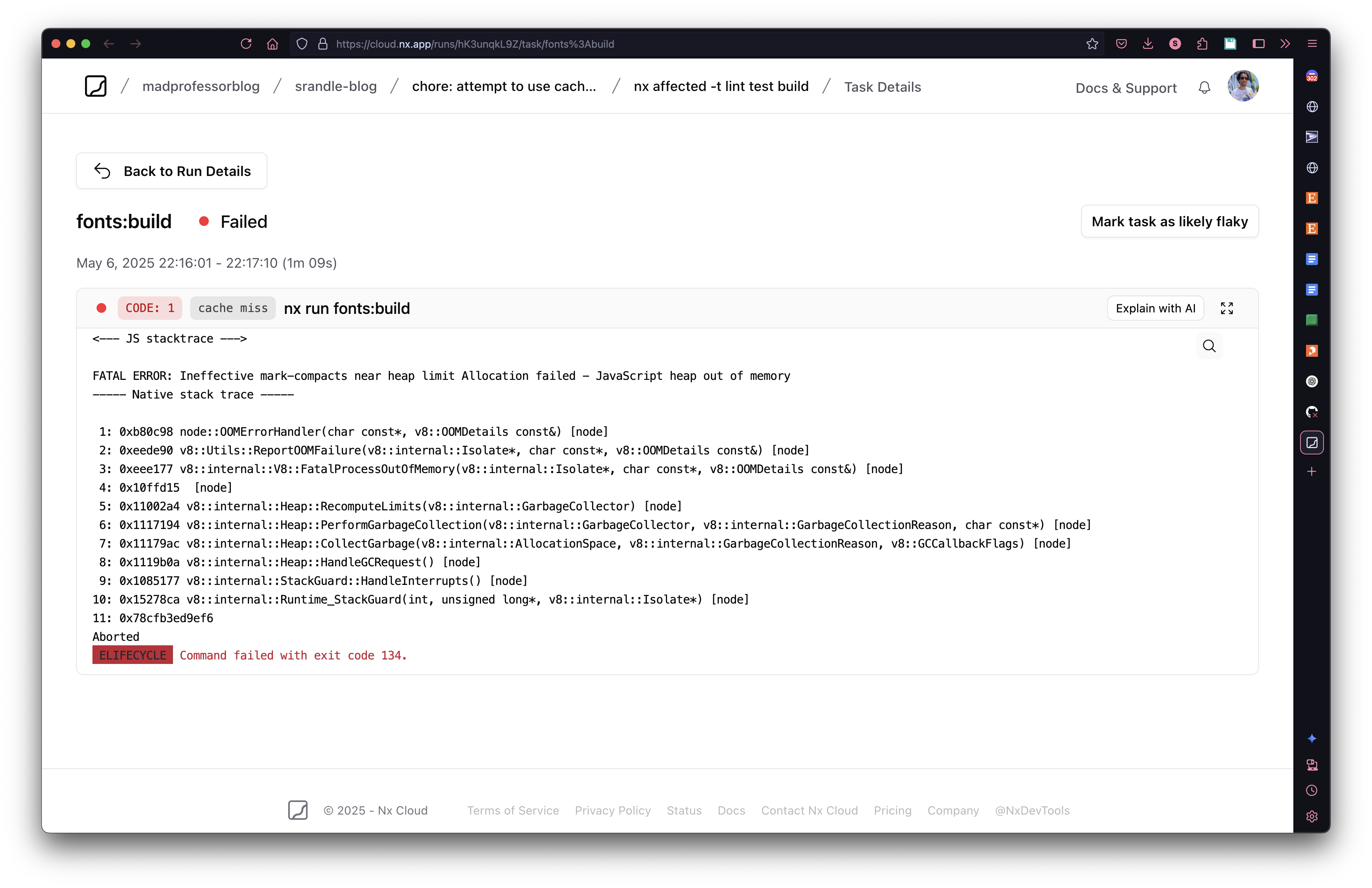
Task: Go to madprofessorblog breadcrumb
Action: coord(201,86)
